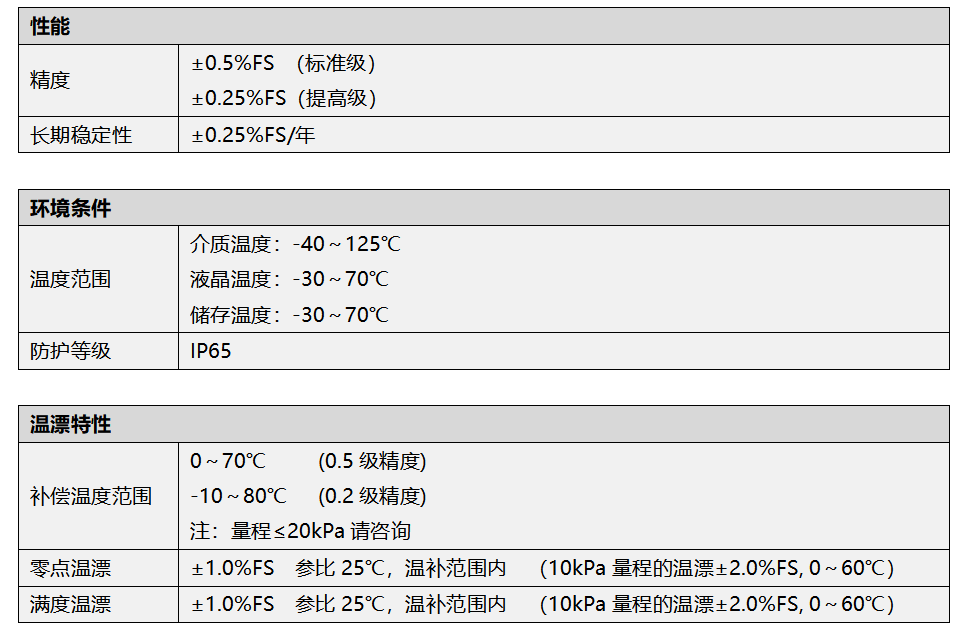
Task: Click the IP65 value cell
Action: (x=211, y=351)
